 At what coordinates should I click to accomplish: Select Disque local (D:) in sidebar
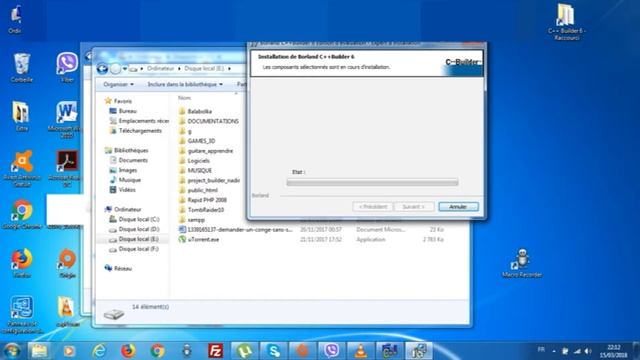pyautogui.click(x=134, y=229)
